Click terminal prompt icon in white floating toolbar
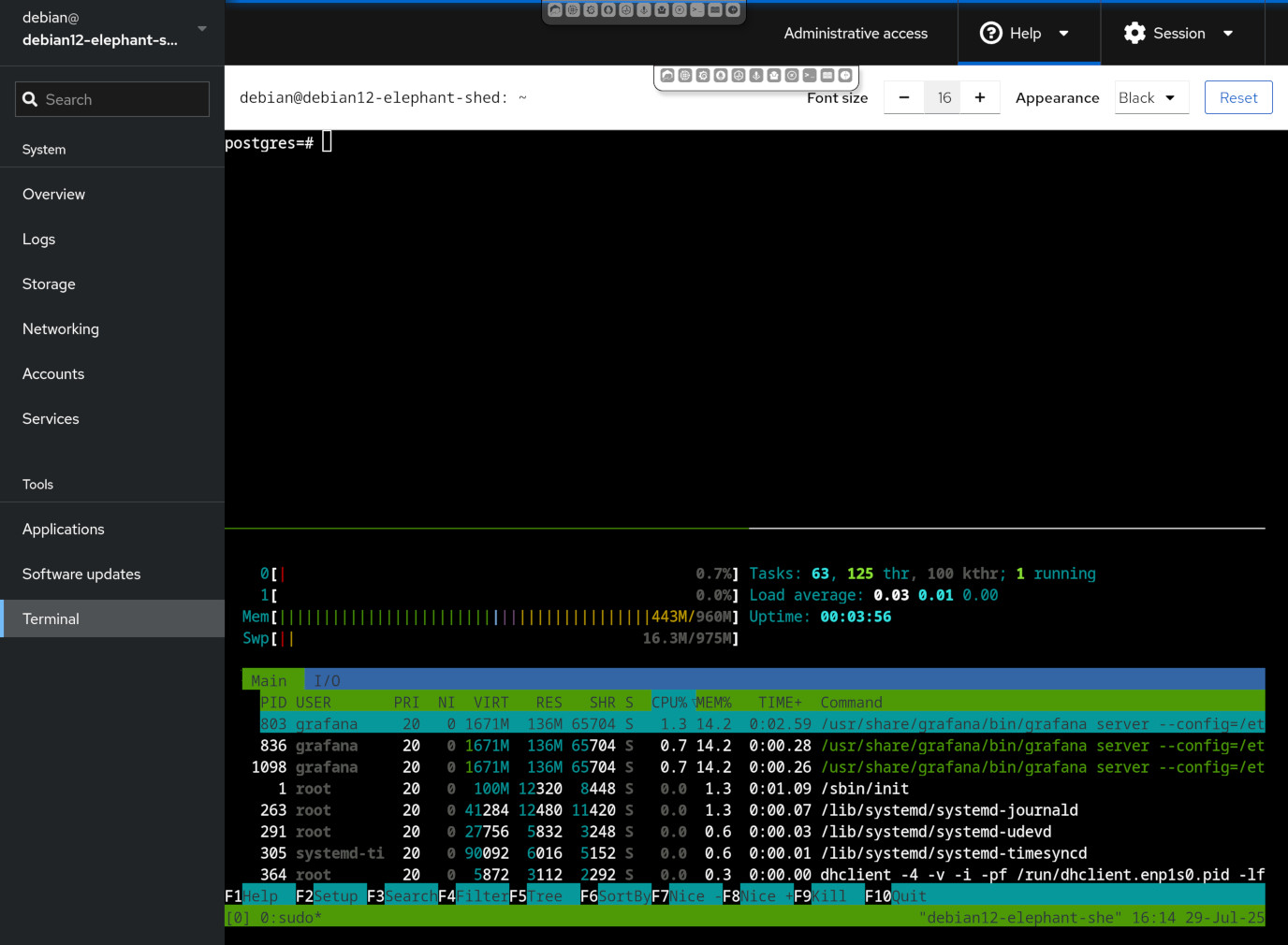The image size is (1288, 945). (809, 75)
